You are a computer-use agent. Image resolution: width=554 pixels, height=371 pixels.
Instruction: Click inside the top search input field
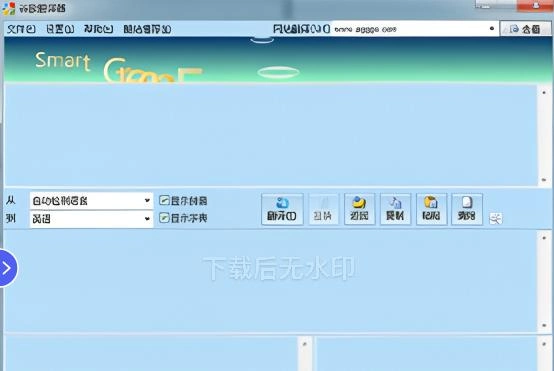point(410,29)
